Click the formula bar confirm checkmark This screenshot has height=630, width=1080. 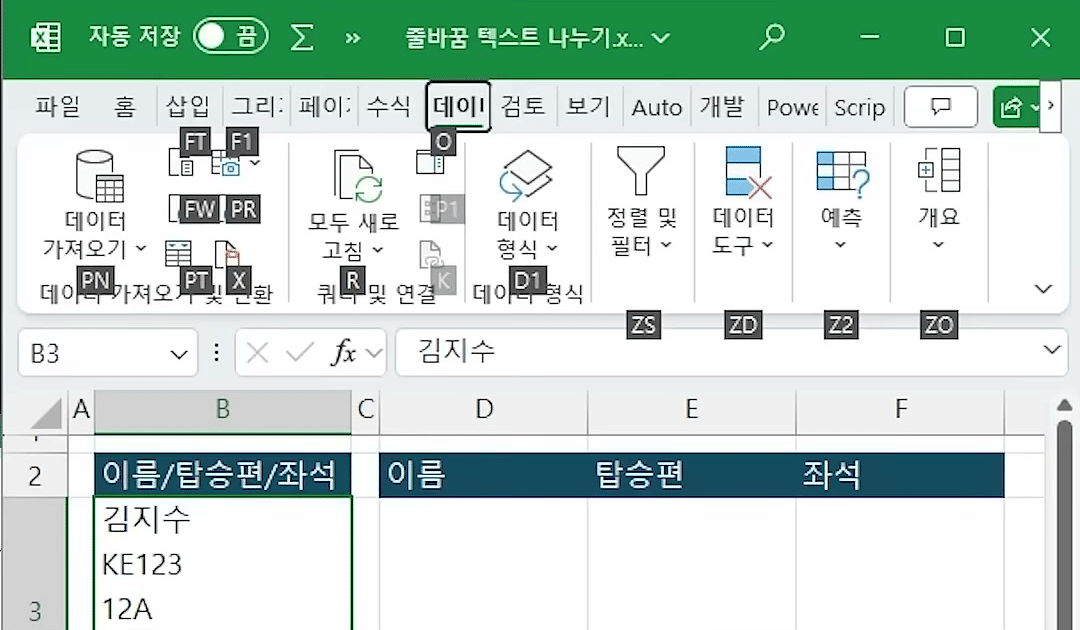[300, 353]
